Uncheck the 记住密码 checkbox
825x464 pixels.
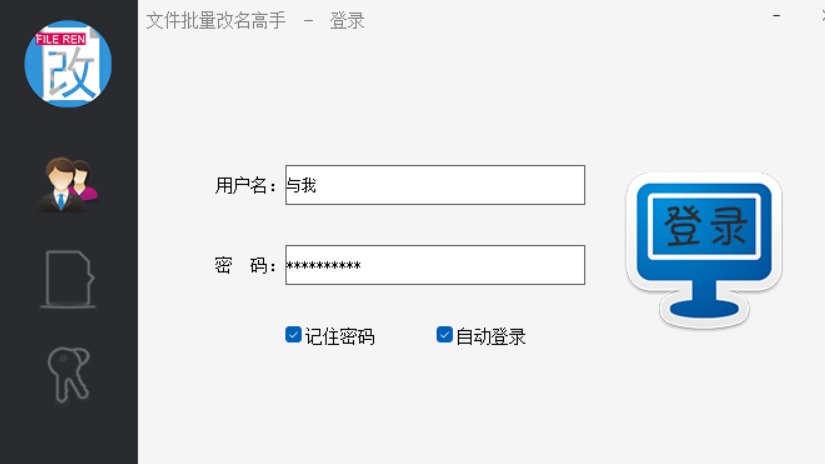[x=293, y=335]
